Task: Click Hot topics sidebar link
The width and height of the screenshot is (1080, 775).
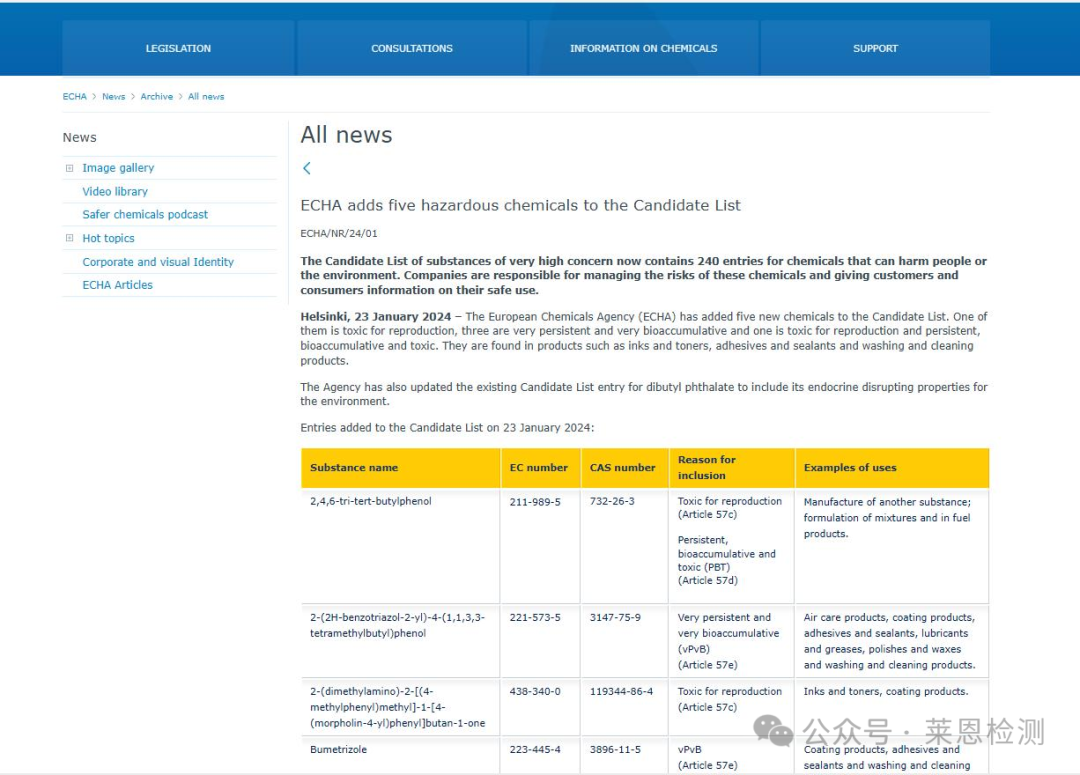Action: click(108, 238)
